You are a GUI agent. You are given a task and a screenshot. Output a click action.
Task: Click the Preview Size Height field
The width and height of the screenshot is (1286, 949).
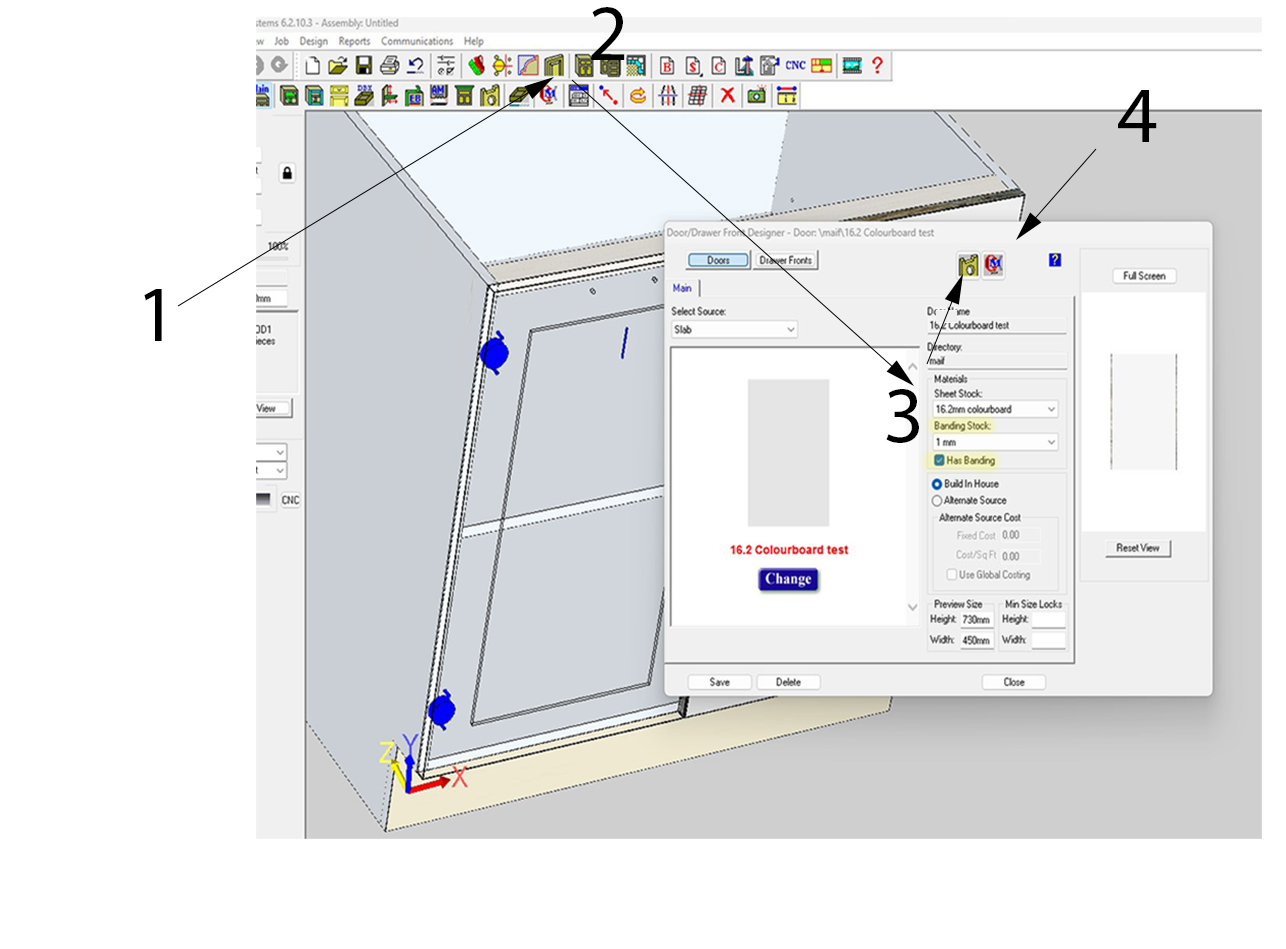(x=976, y=620)
